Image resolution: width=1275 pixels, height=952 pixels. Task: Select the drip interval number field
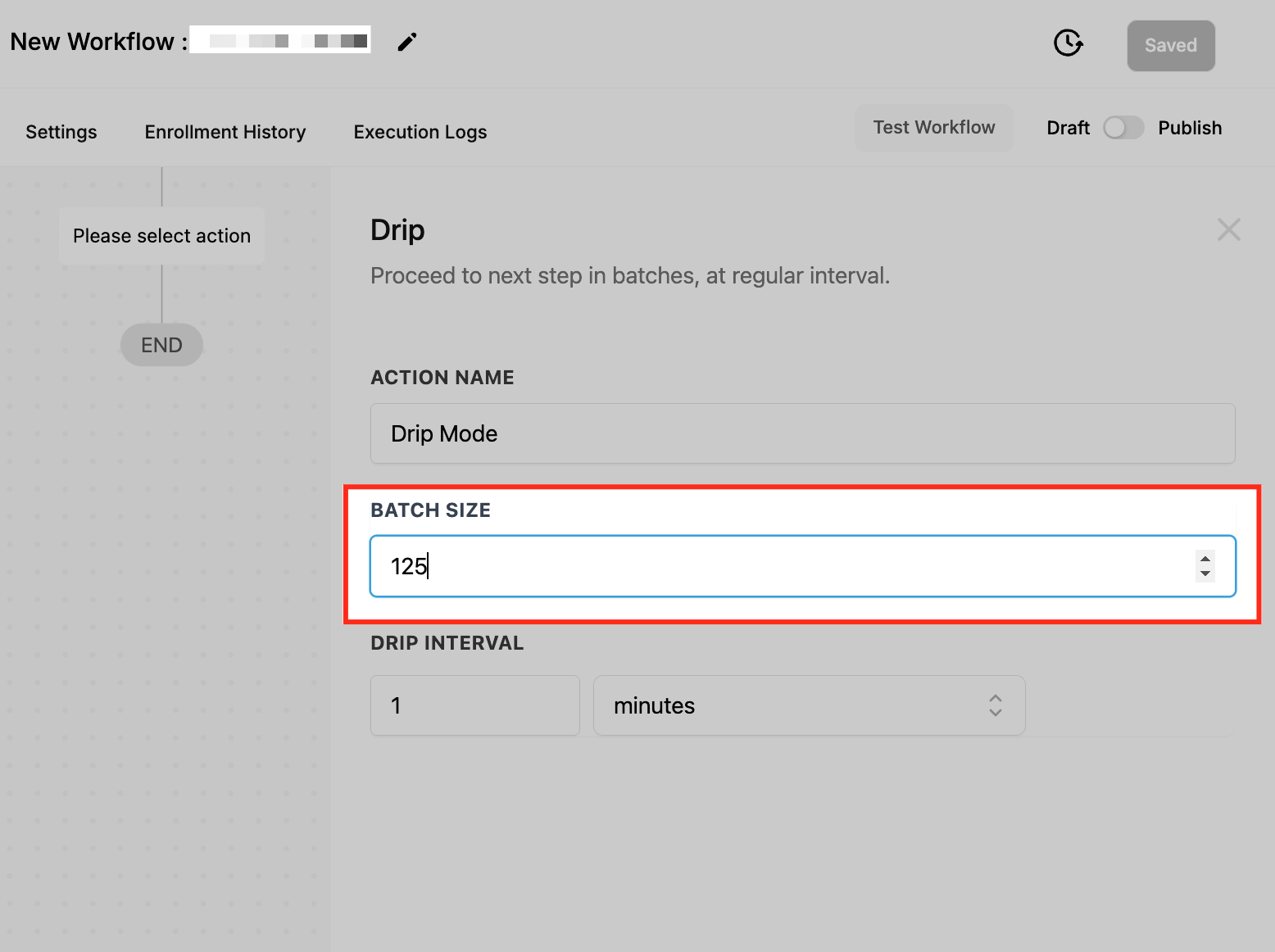[475, 705]
